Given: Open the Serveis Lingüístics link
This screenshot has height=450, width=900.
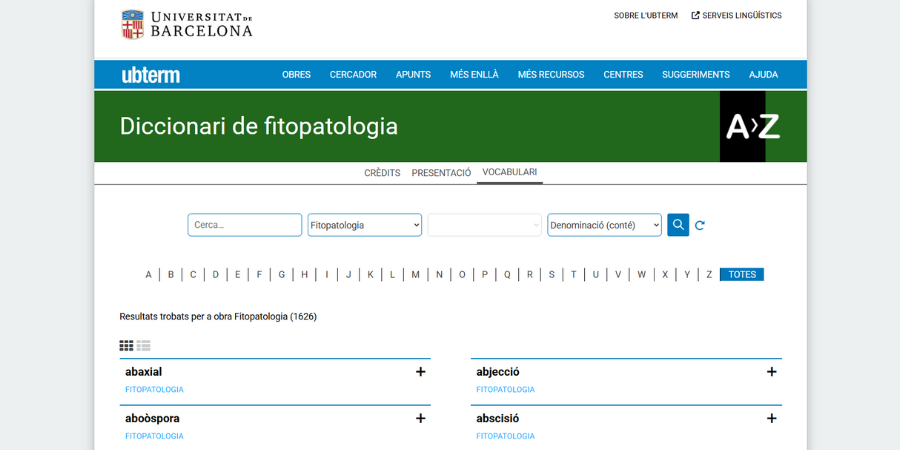Looking at the screenshot, I should point(737,16).
